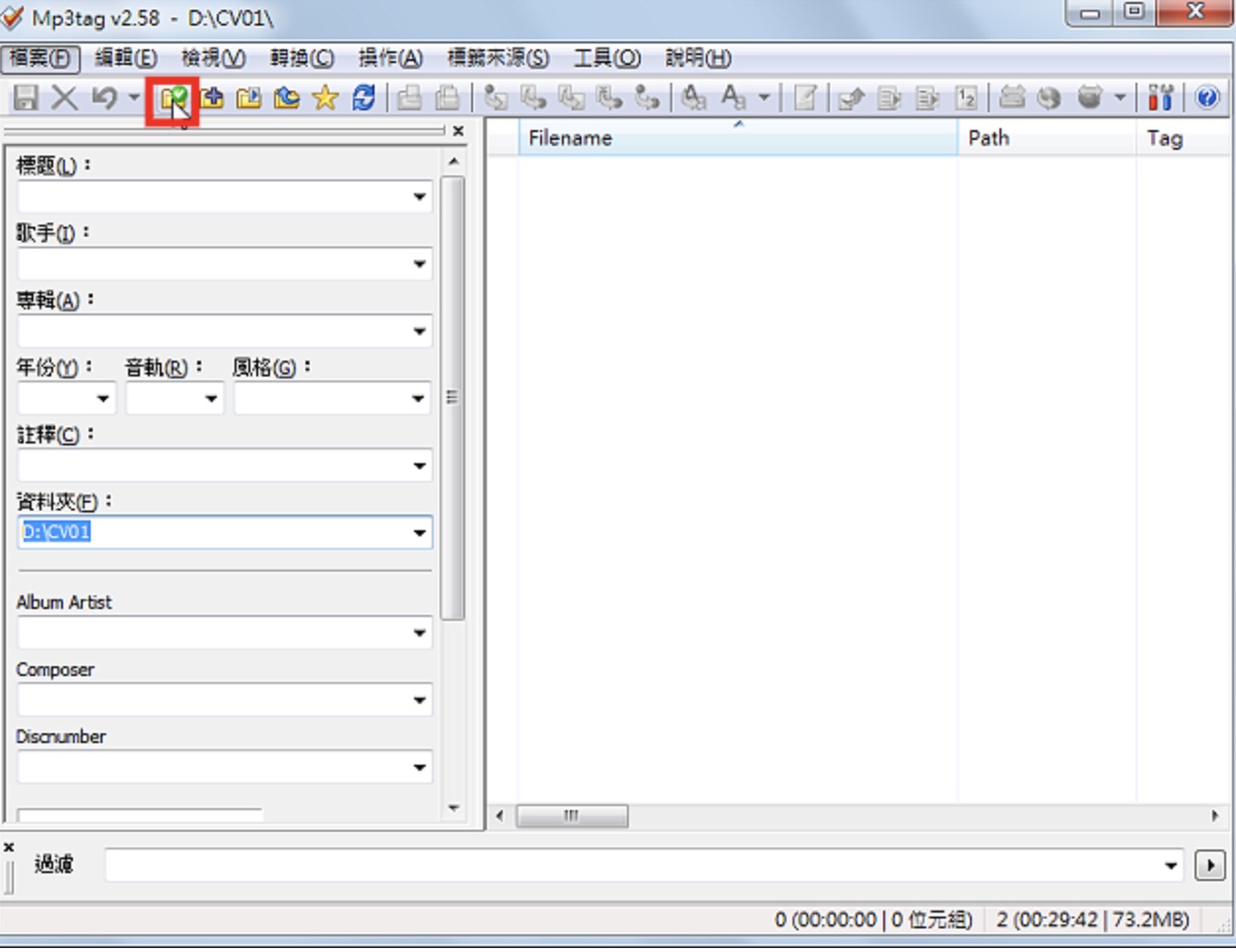
Task: Click the blue Help question mark icon
Action: pyautogui.click(x=1207, y=98)
